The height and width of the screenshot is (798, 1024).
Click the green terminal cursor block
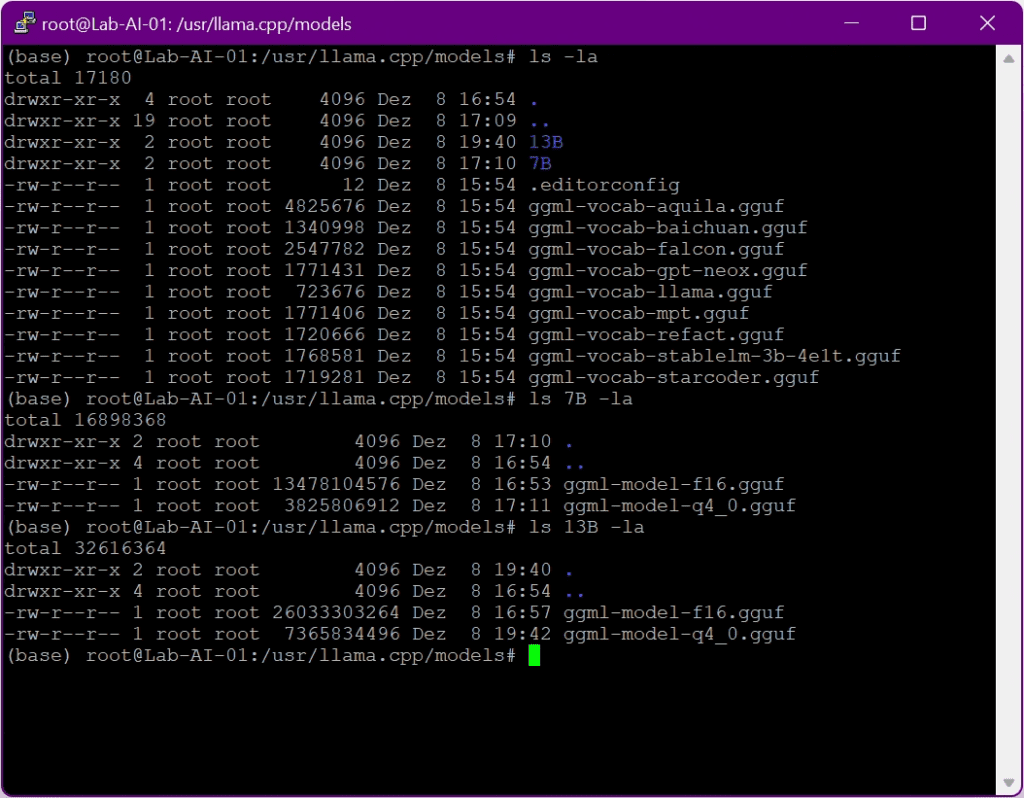(x=534, y=655)
